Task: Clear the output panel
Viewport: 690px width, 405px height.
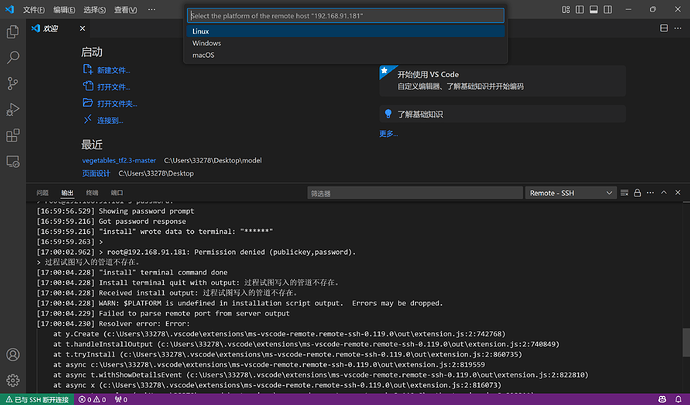Action: coord(624,193)
